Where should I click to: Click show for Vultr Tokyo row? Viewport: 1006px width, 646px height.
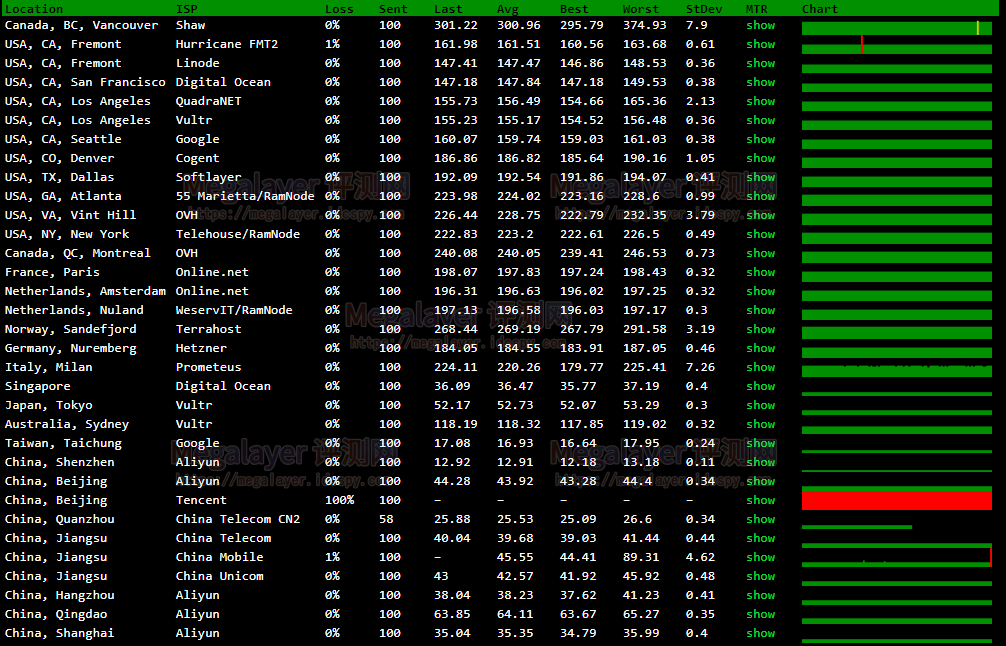pos(760,405)
